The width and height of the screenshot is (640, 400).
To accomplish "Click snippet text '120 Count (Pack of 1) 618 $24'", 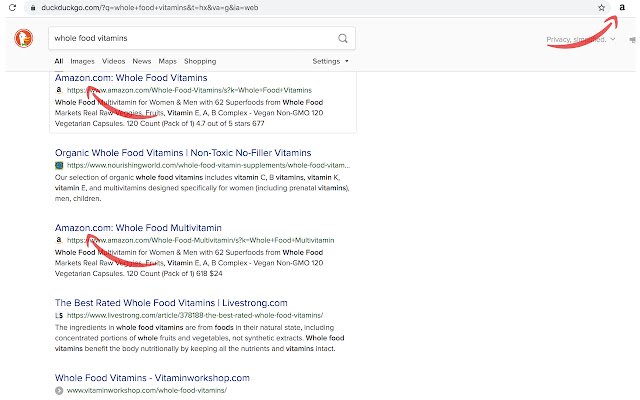I will (175, 273).
